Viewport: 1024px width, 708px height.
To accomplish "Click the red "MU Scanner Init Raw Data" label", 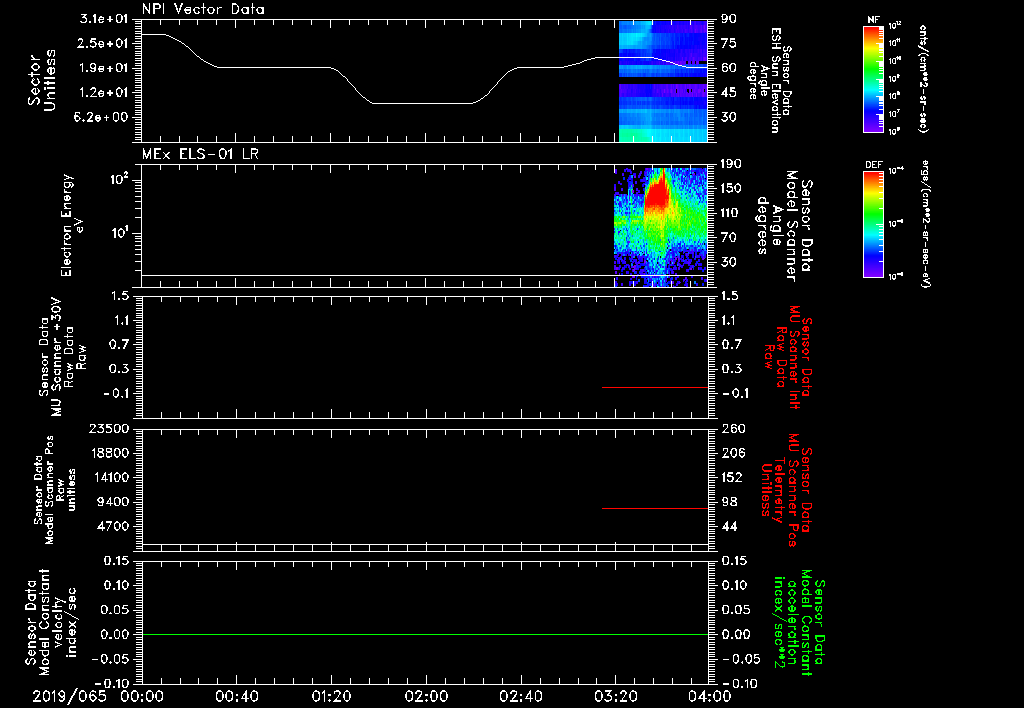I will [788, 357].
